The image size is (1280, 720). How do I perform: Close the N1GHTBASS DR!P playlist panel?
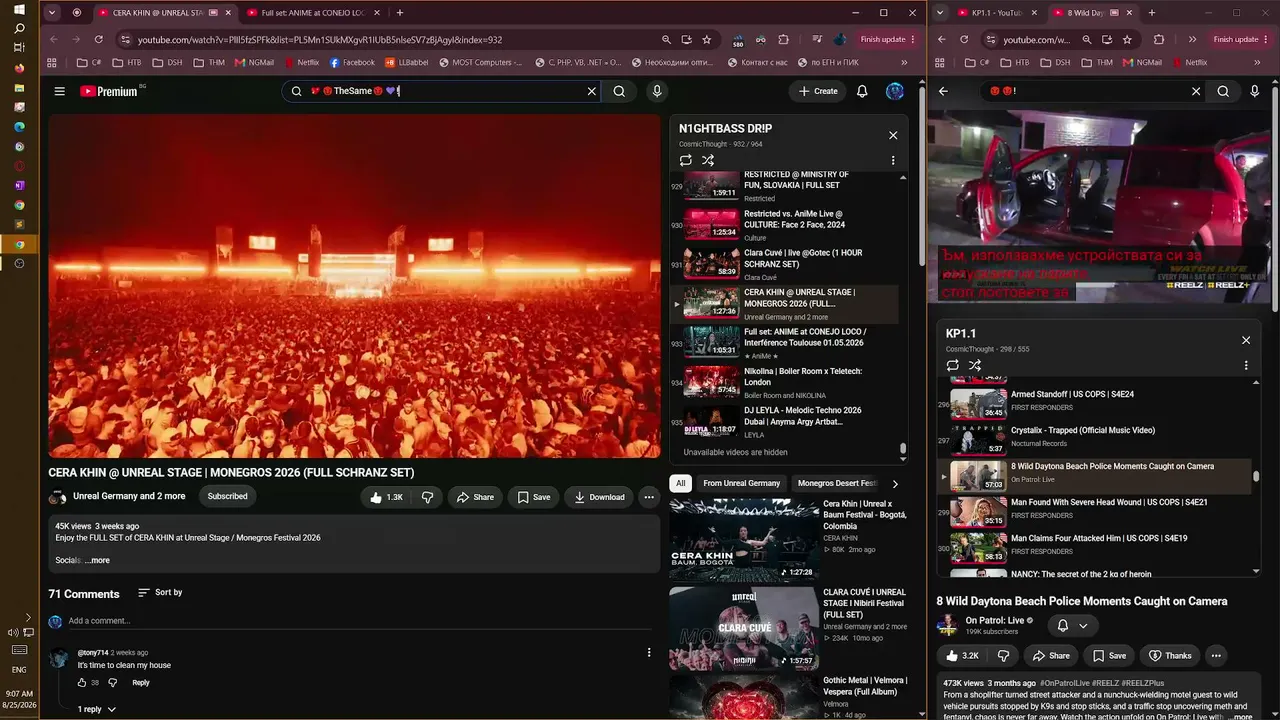click(893, 135)
